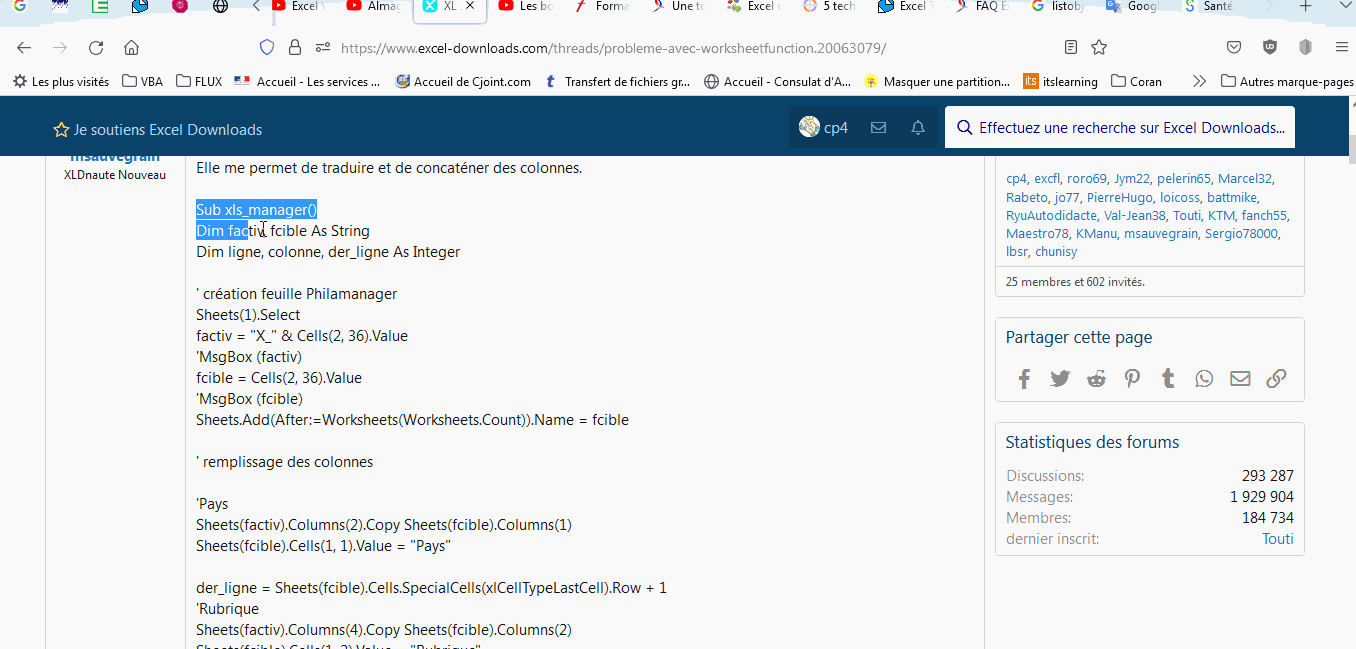
Task: Toggle reader view in address bar
Action: coord(1071,47)
